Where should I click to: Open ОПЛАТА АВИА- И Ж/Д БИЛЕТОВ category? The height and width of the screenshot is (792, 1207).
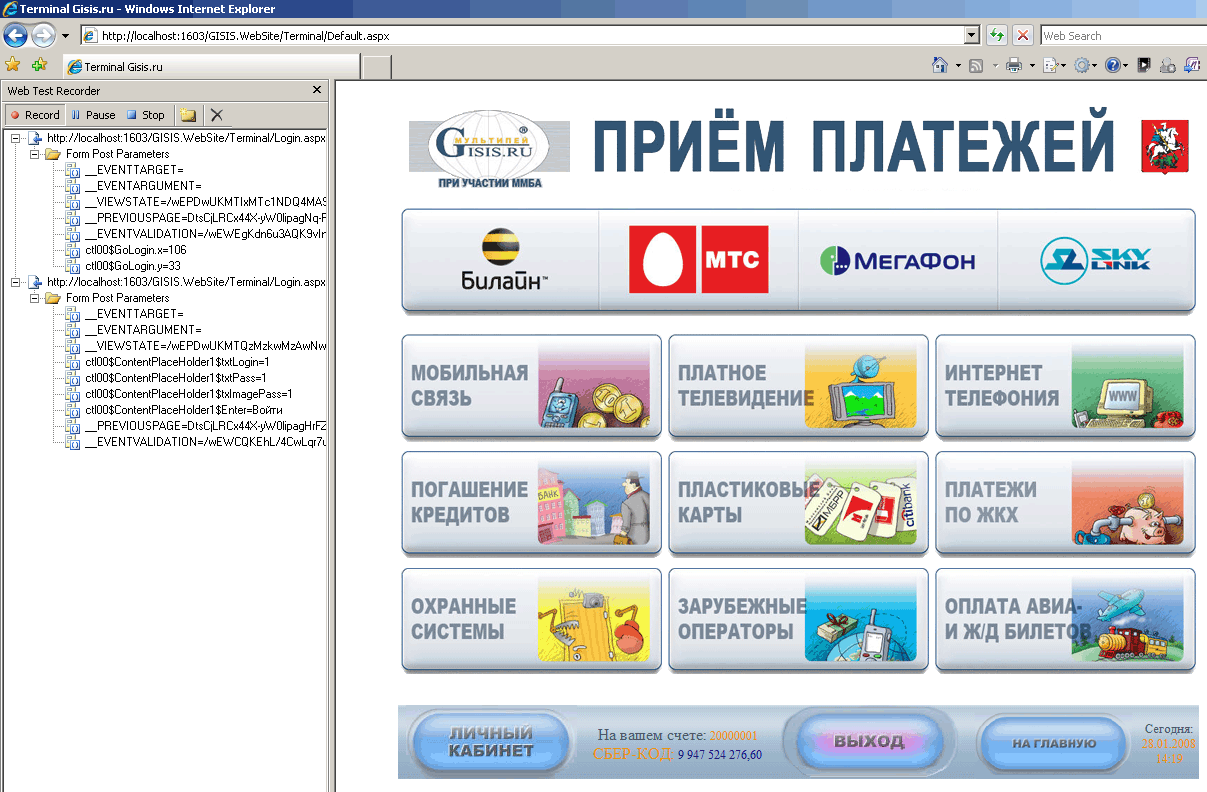(1065, 620)
